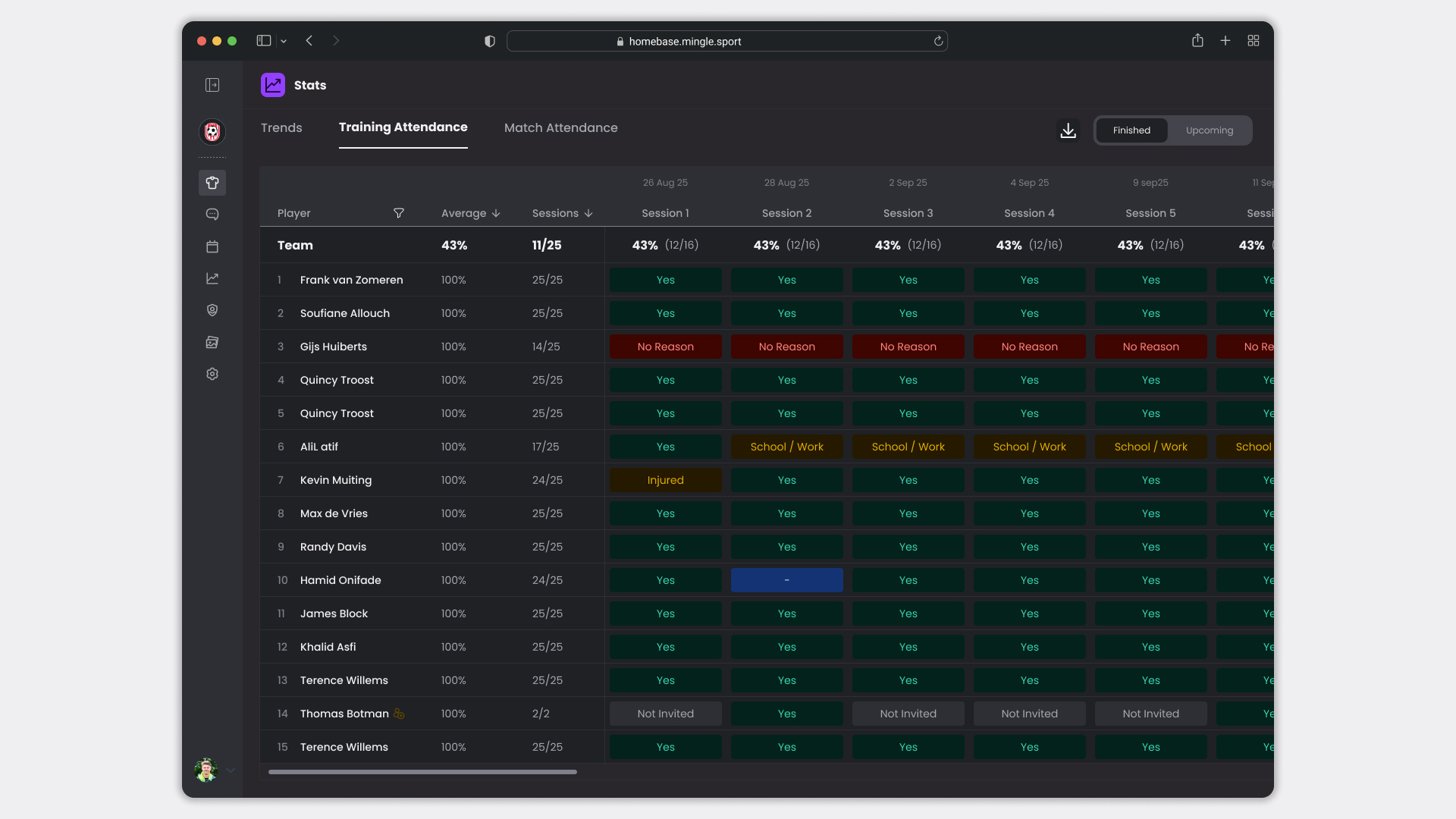
Task: Collapse the sidebar panel icon at top
Action: (x=212, y=85)
